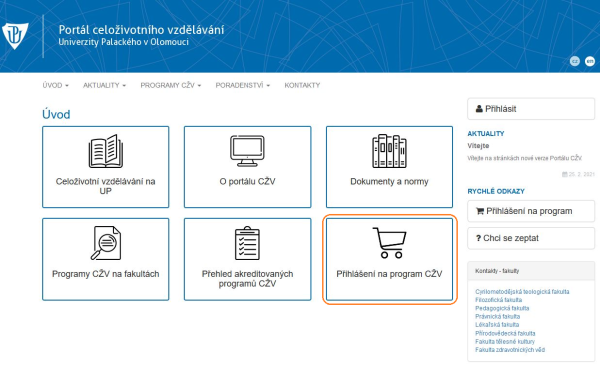Click the Přihlásit login button
The width and height of the screenshot is (600, 365).
[531, 109]
